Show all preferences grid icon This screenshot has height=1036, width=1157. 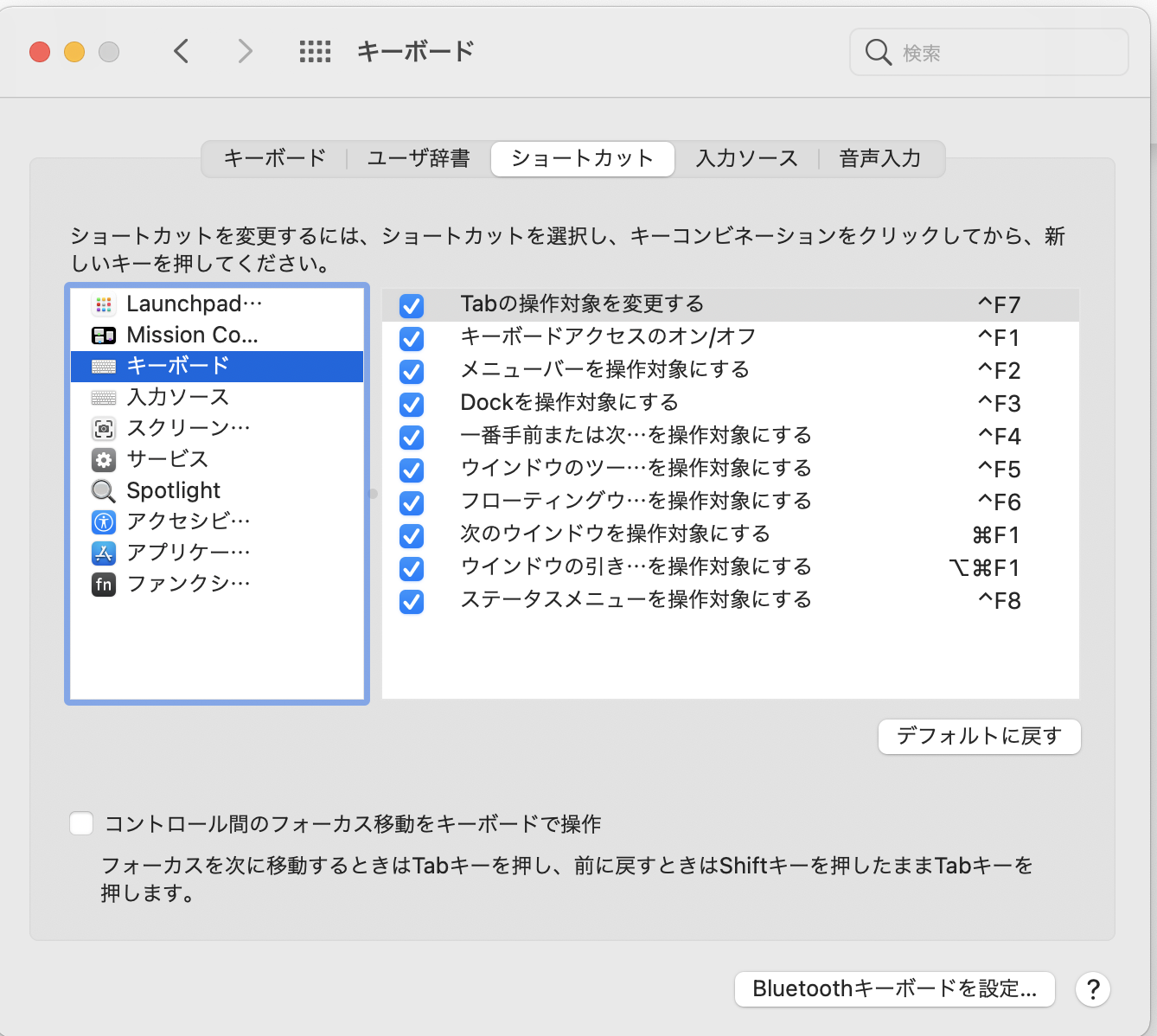315,52
